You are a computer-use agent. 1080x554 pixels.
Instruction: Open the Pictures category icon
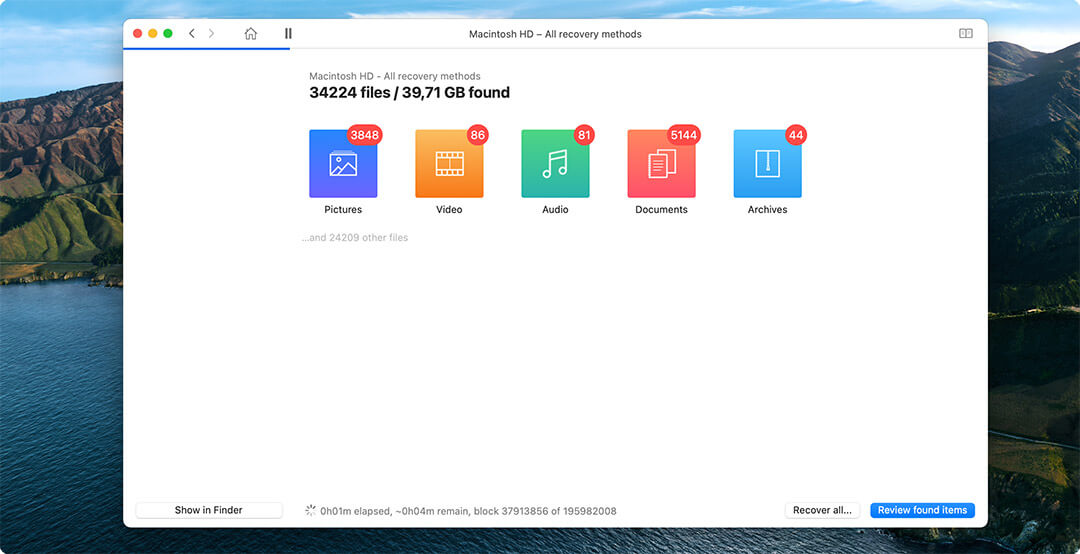click(x=343, y=164)
